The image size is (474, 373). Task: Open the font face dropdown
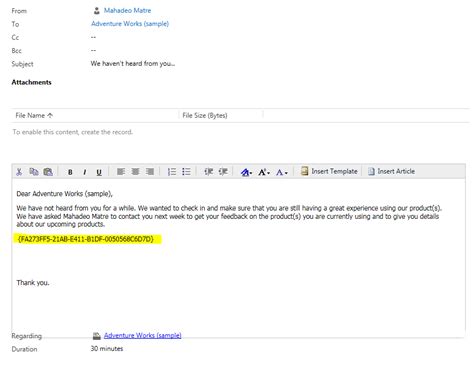(246, 172)
